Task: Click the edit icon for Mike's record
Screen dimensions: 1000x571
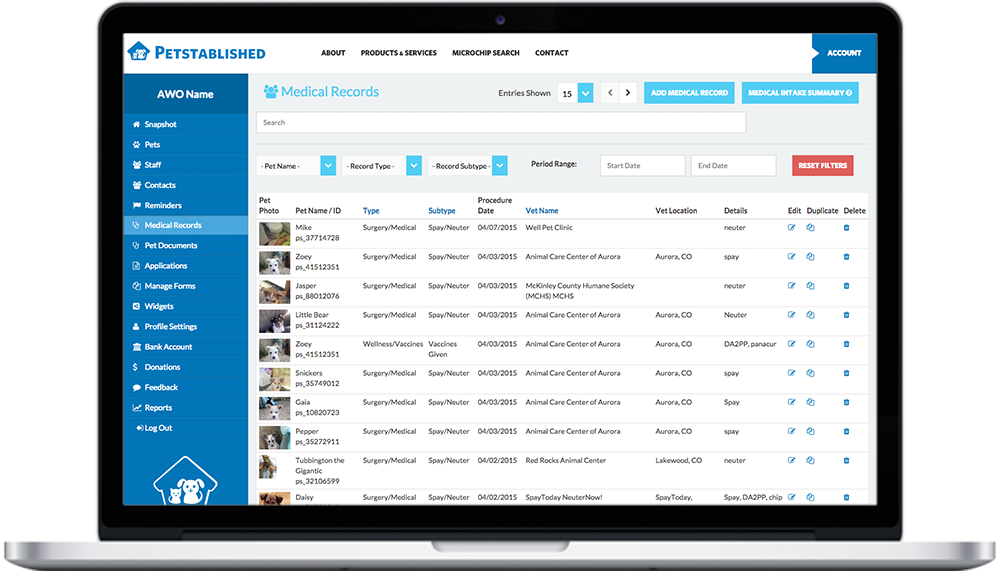Action: (x=792, y=228)
